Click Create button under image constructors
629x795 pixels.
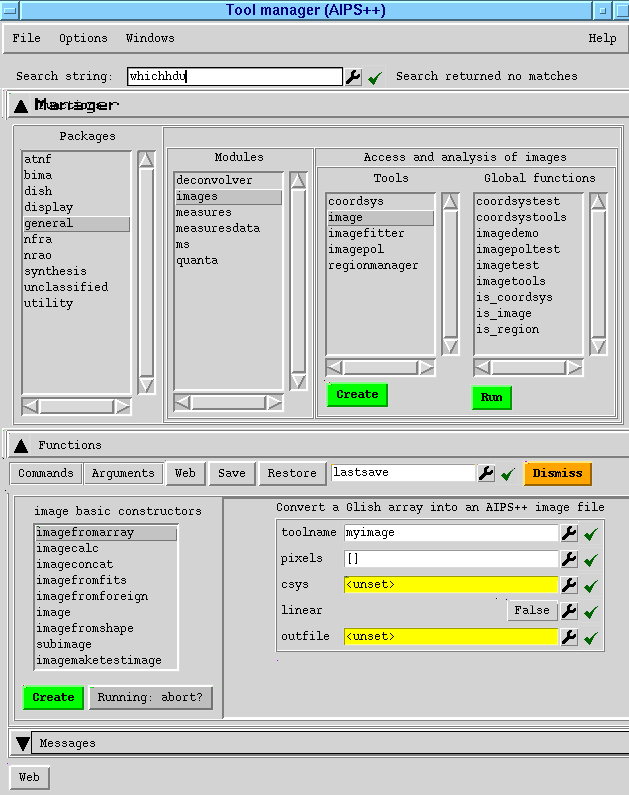coord(53,698)
